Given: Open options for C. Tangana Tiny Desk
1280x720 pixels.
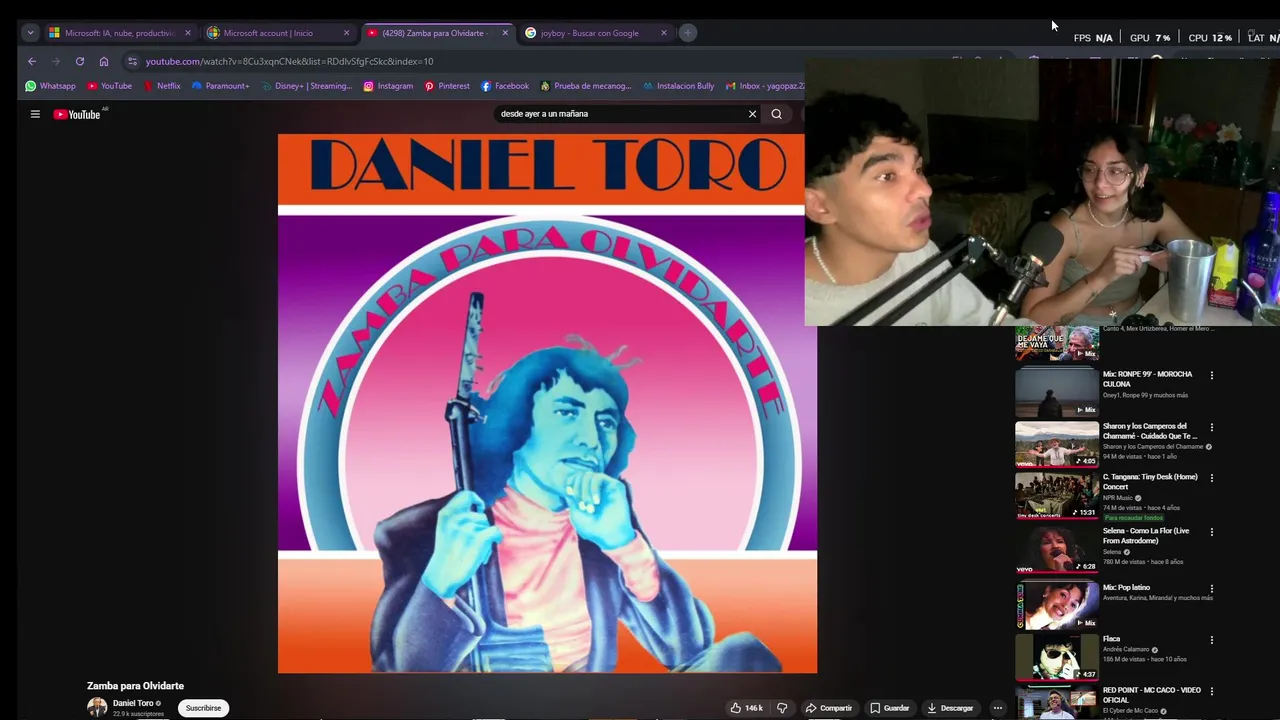Looking at the screenshot, I should click(1212, 478).
